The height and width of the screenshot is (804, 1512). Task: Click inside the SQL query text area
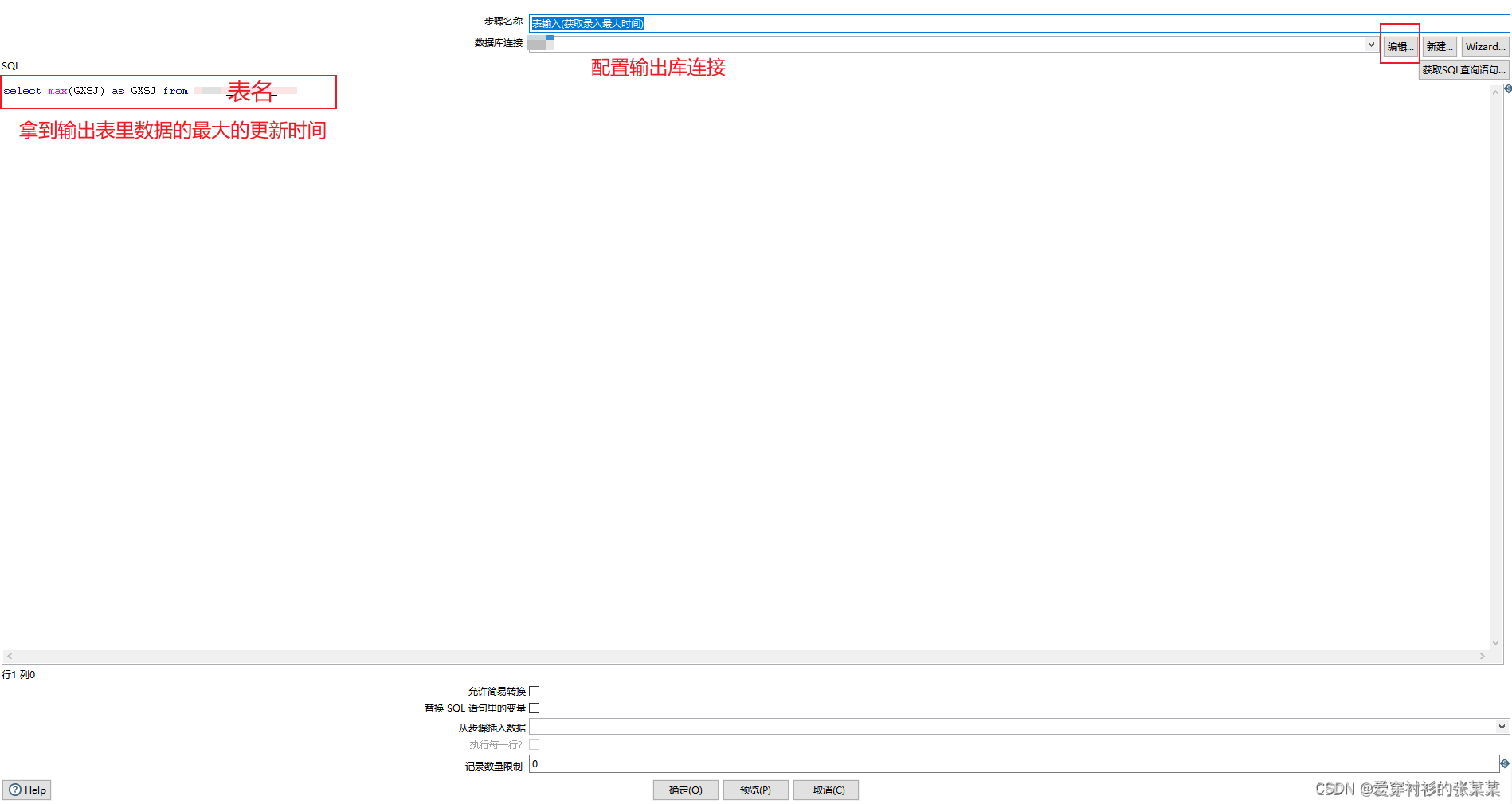746,367
